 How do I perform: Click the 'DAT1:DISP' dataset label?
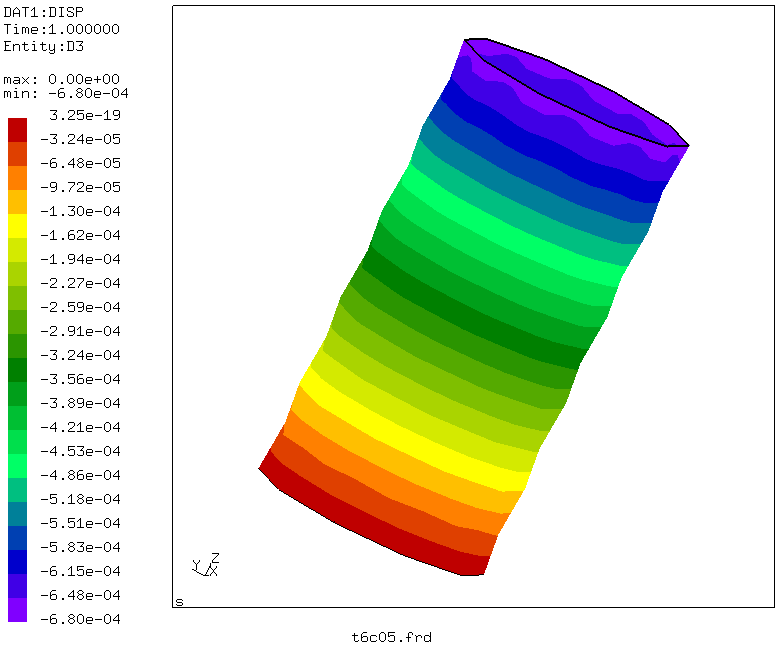pos(44,12)
